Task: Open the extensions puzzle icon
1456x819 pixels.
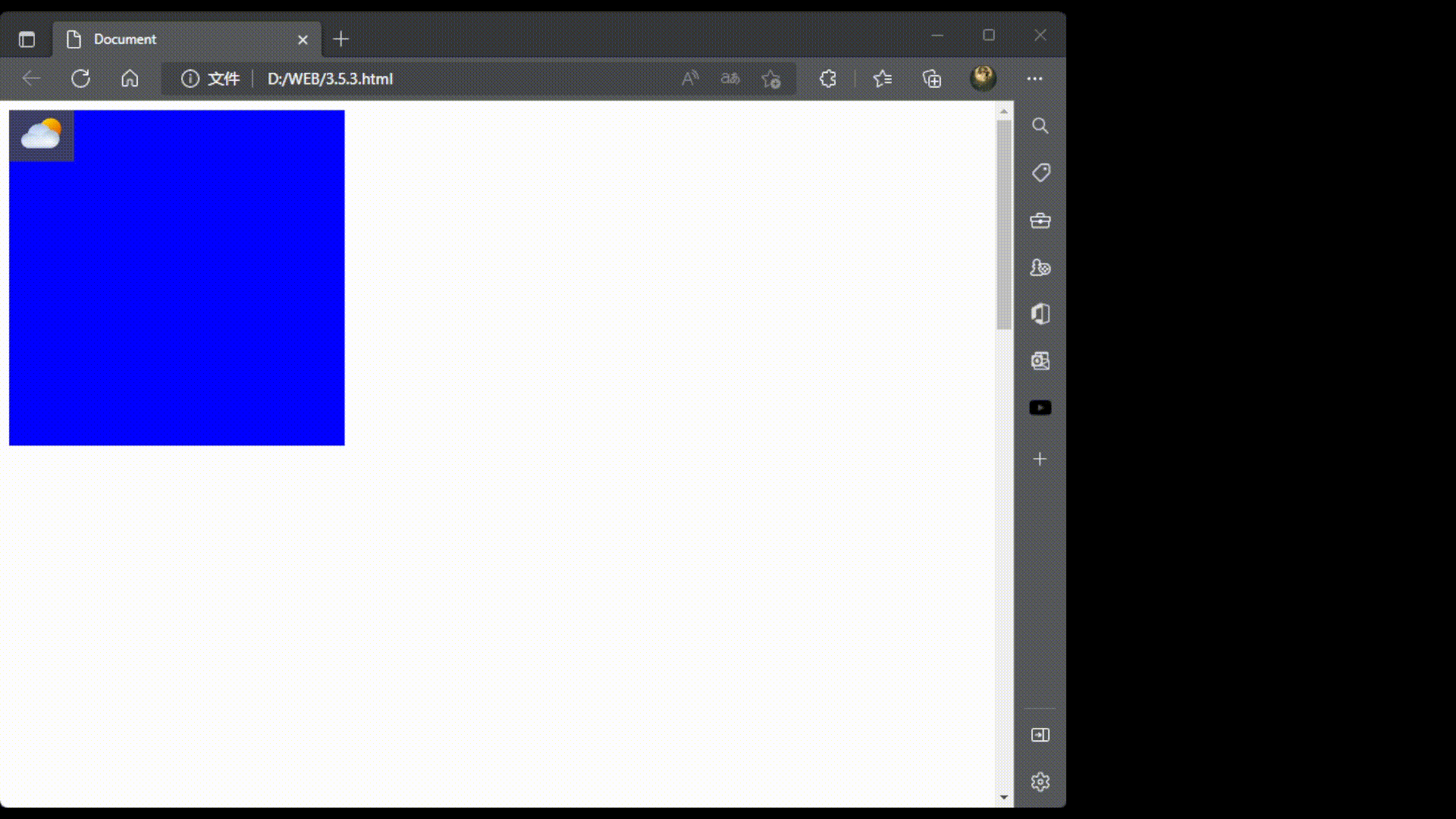Action: [828, 78]
